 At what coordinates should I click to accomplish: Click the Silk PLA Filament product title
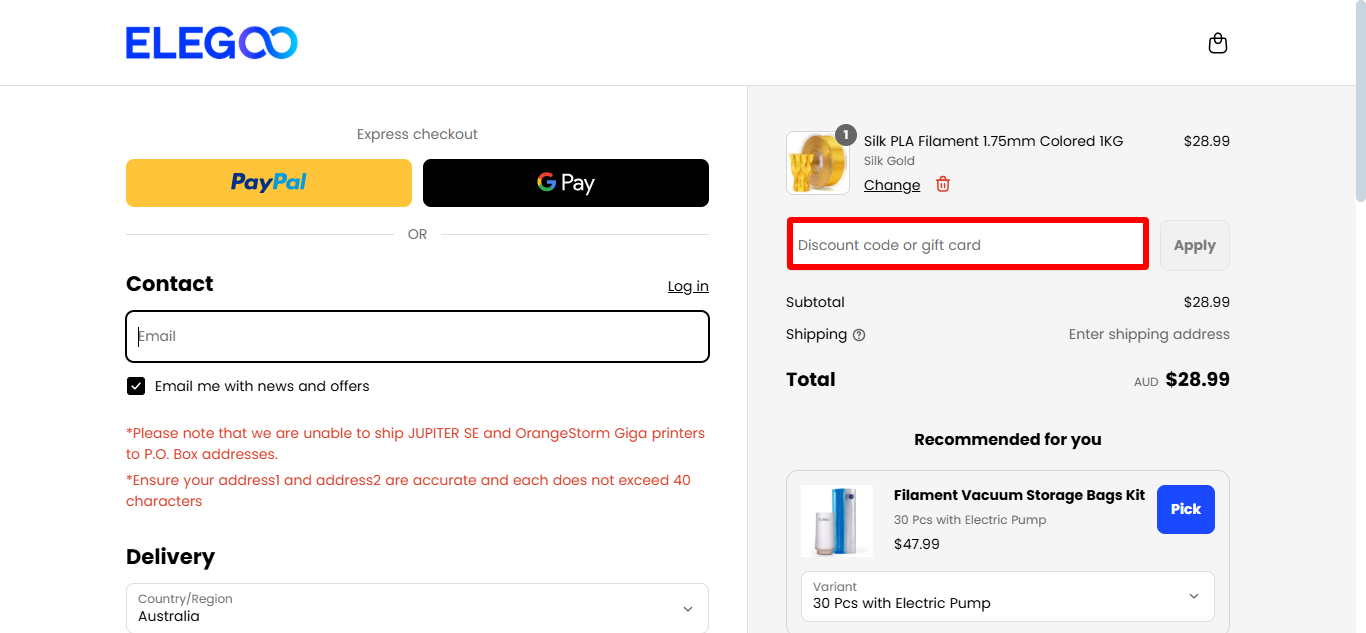click(993, 141)
